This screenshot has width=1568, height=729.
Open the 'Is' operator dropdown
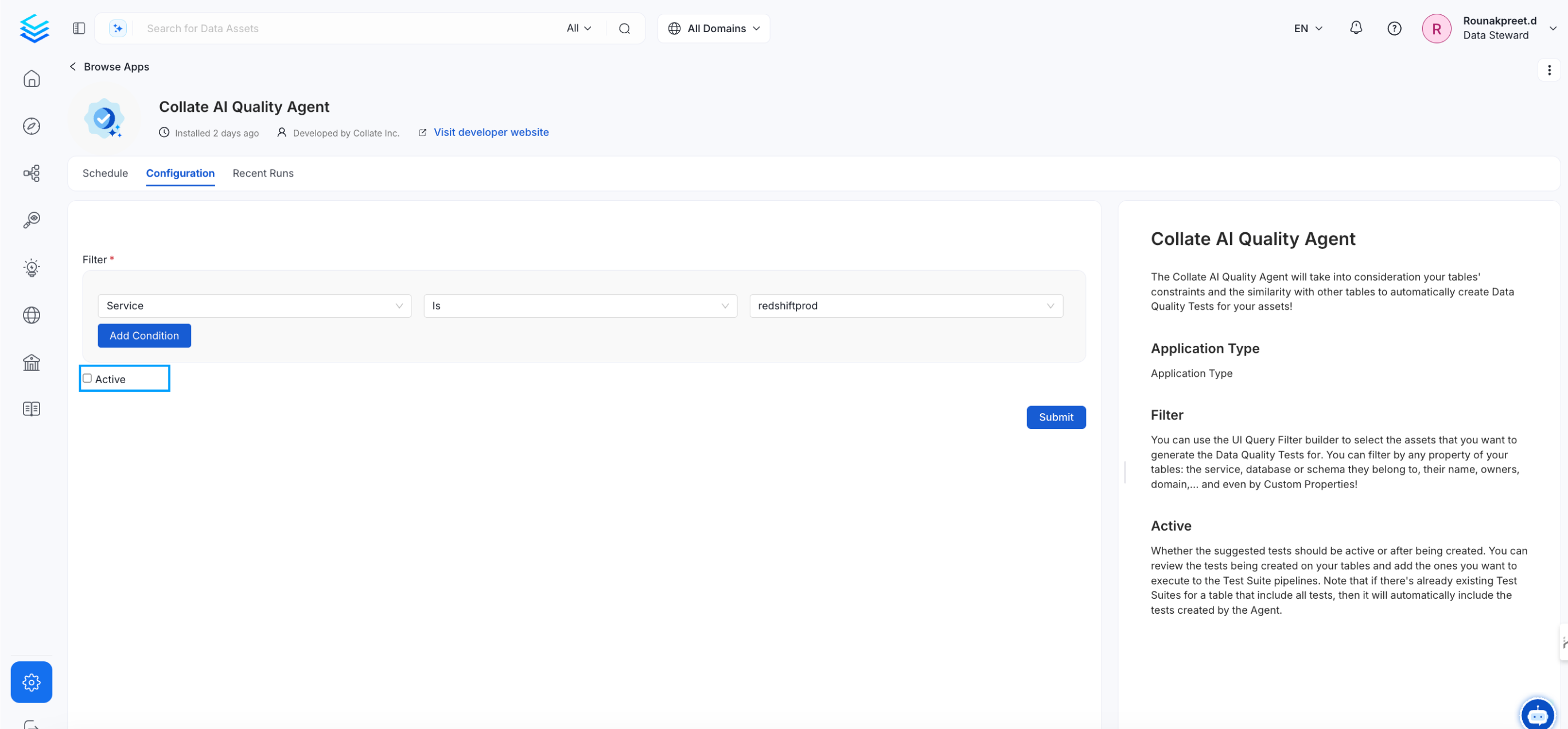coord(579,306)
